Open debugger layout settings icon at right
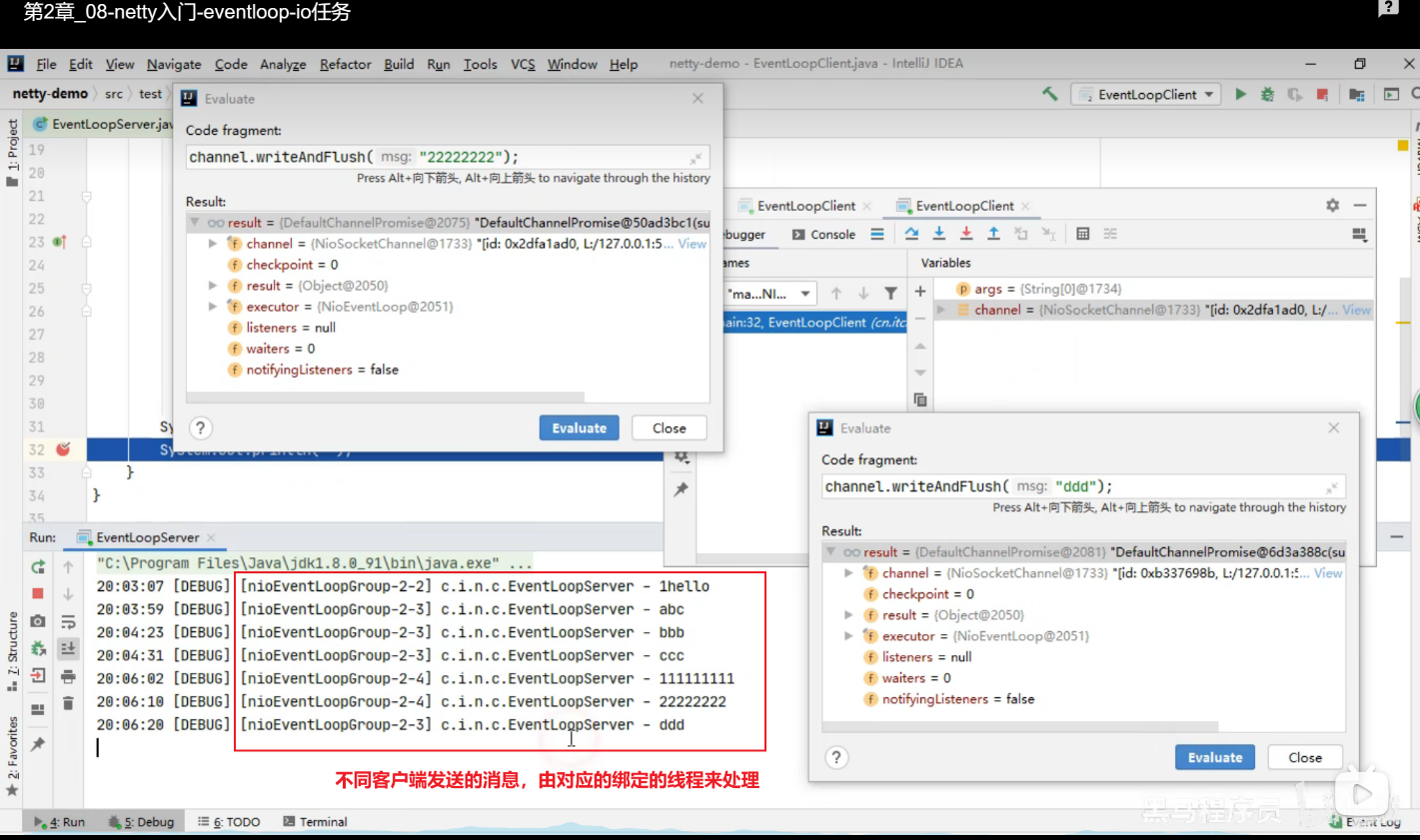Image resolution: width=1420 pixels, height=840 pixels. pyautogui.click(x=1359, y=234)
